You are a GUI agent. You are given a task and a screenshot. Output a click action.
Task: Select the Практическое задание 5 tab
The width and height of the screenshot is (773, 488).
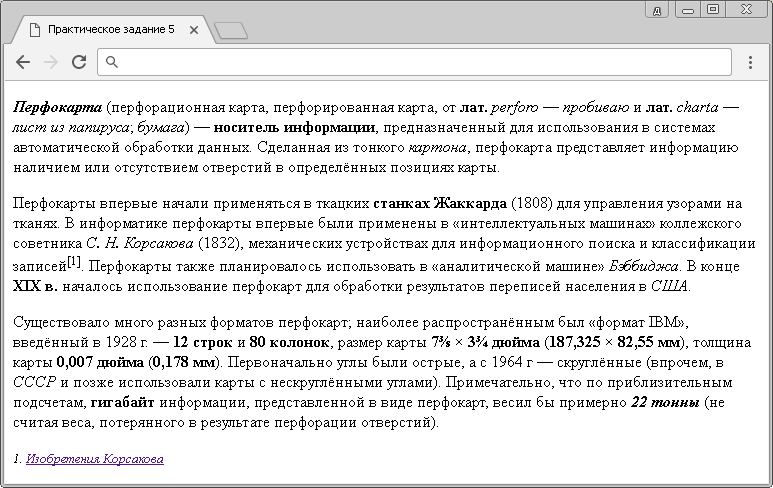click(x=110, y=30)
